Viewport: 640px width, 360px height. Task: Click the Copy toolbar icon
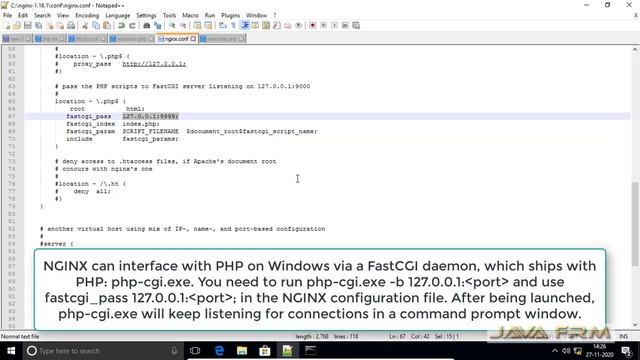[x=96, y=25]
